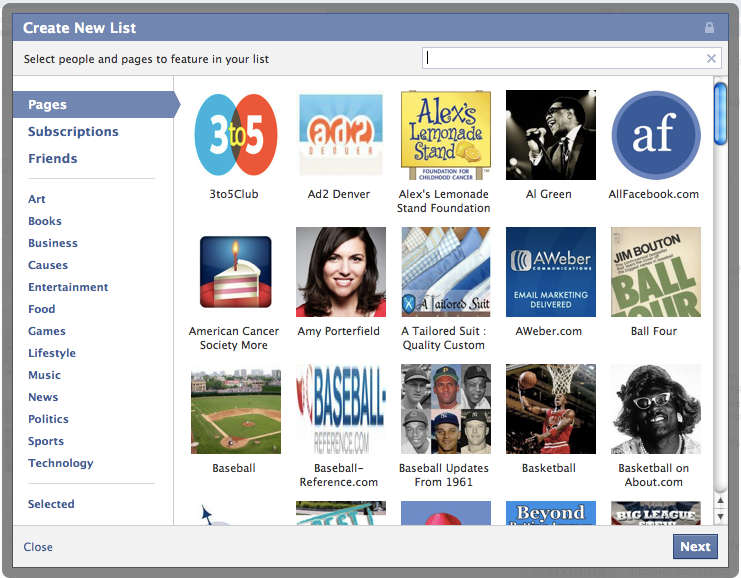This screenshot has height=578, width=741.
Task: Click the Close link
Action: point(38,547)
